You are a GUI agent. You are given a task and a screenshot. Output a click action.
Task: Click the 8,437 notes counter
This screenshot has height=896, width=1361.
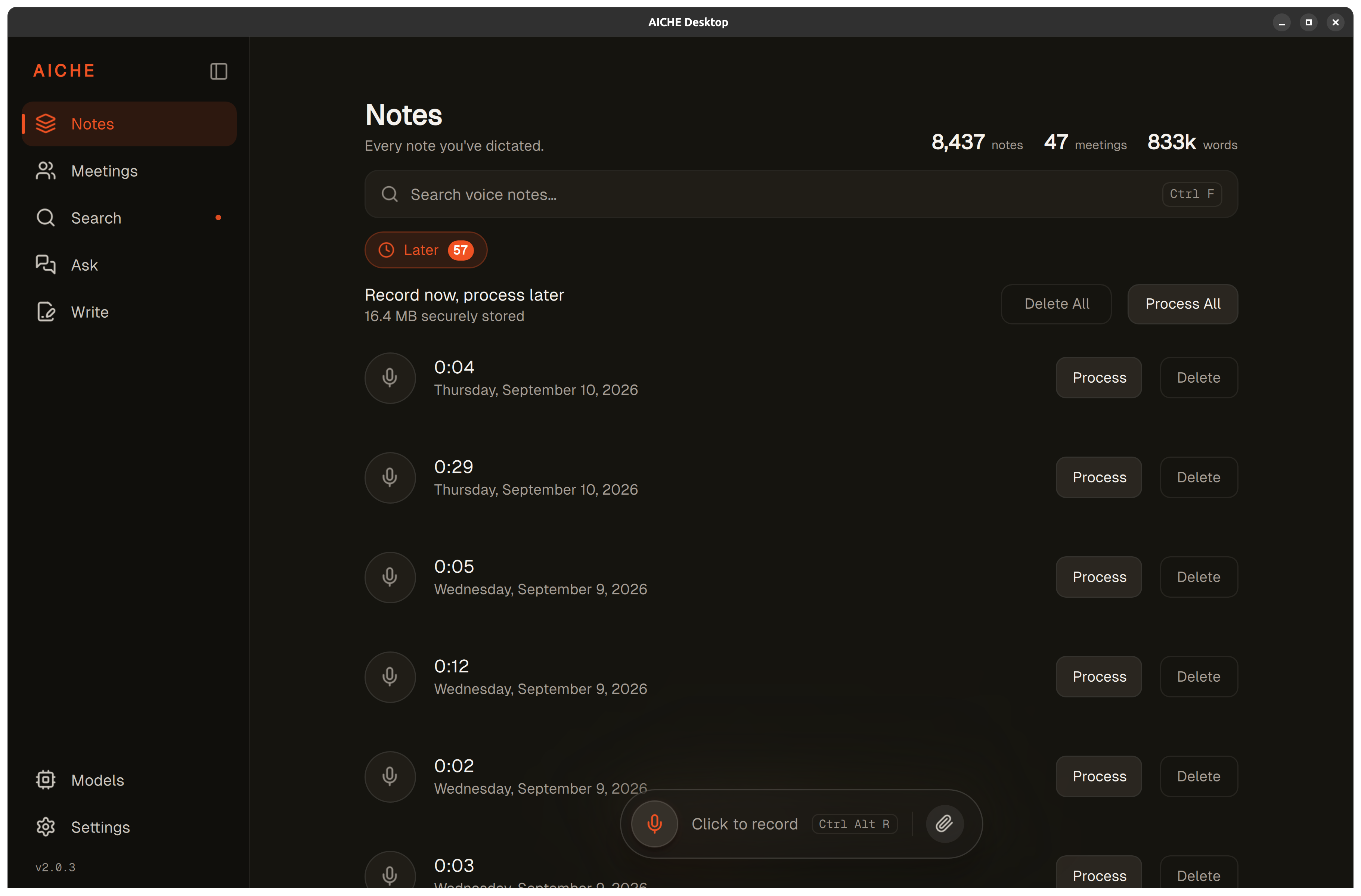tap(977, 142)
